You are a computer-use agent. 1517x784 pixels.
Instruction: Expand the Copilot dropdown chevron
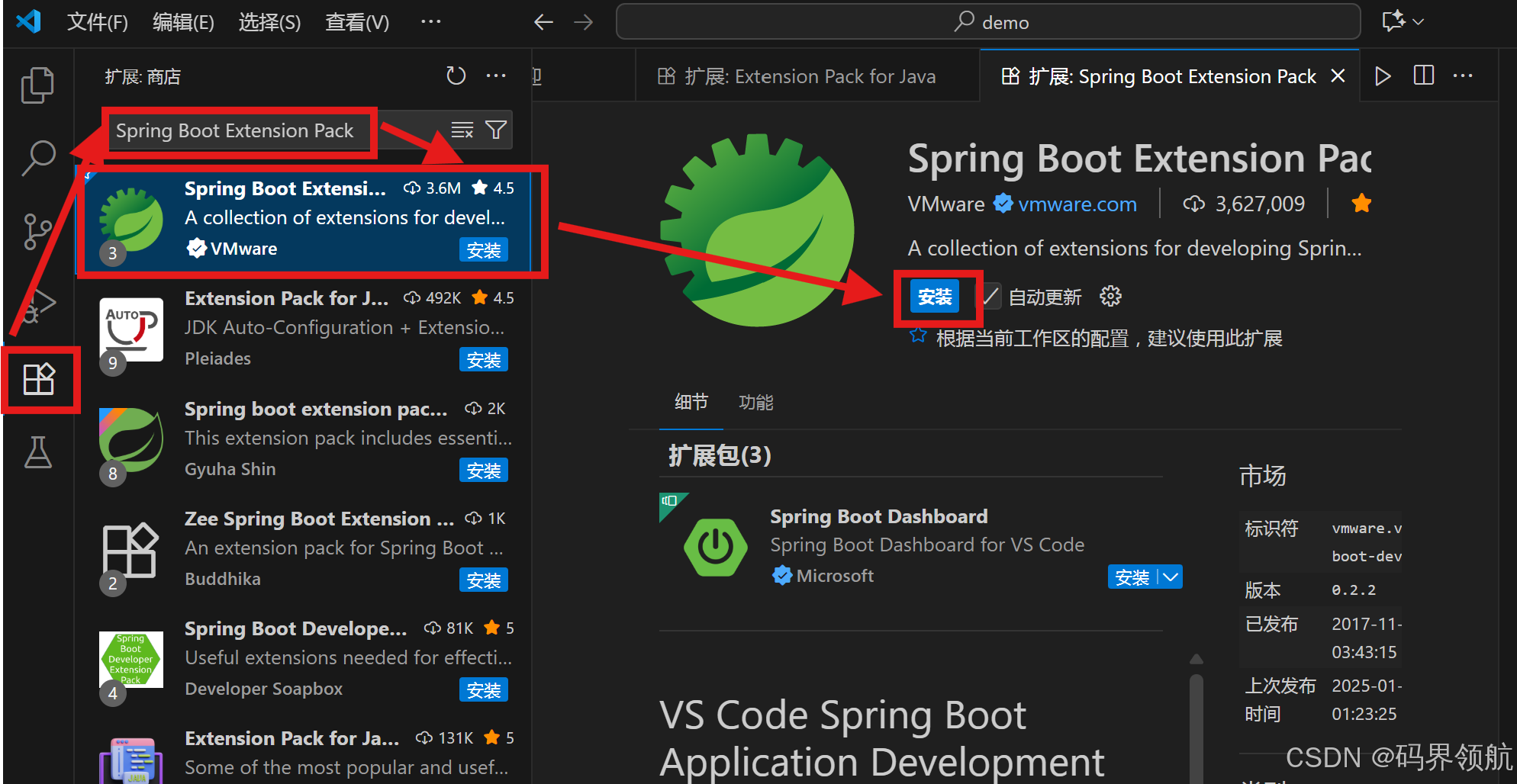[1419, 22]
